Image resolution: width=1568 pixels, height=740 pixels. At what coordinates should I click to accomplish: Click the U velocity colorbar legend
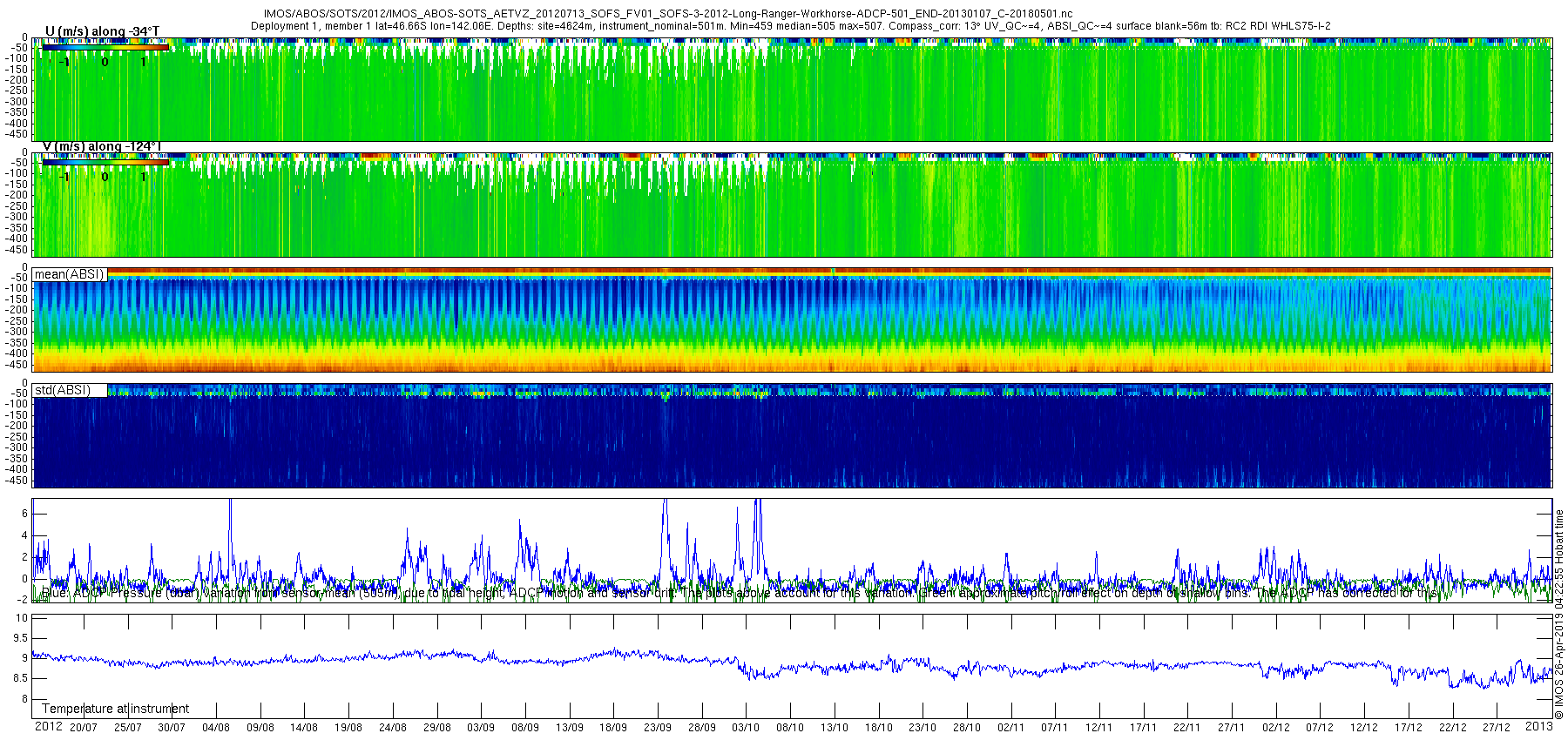point(105,48)
